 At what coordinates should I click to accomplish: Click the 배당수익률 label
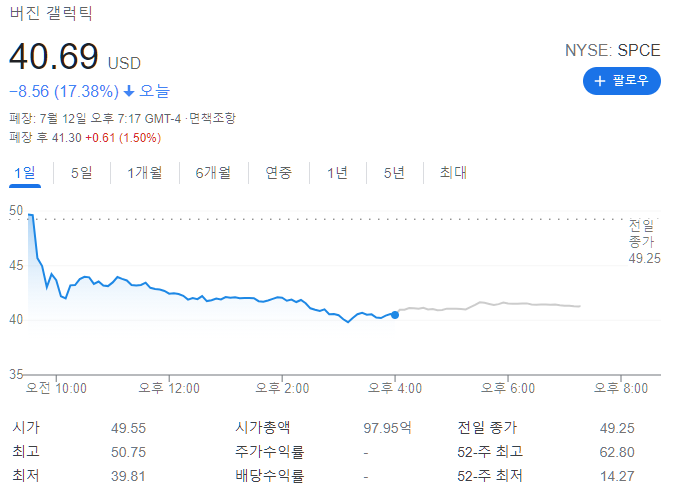click(270, 476)
